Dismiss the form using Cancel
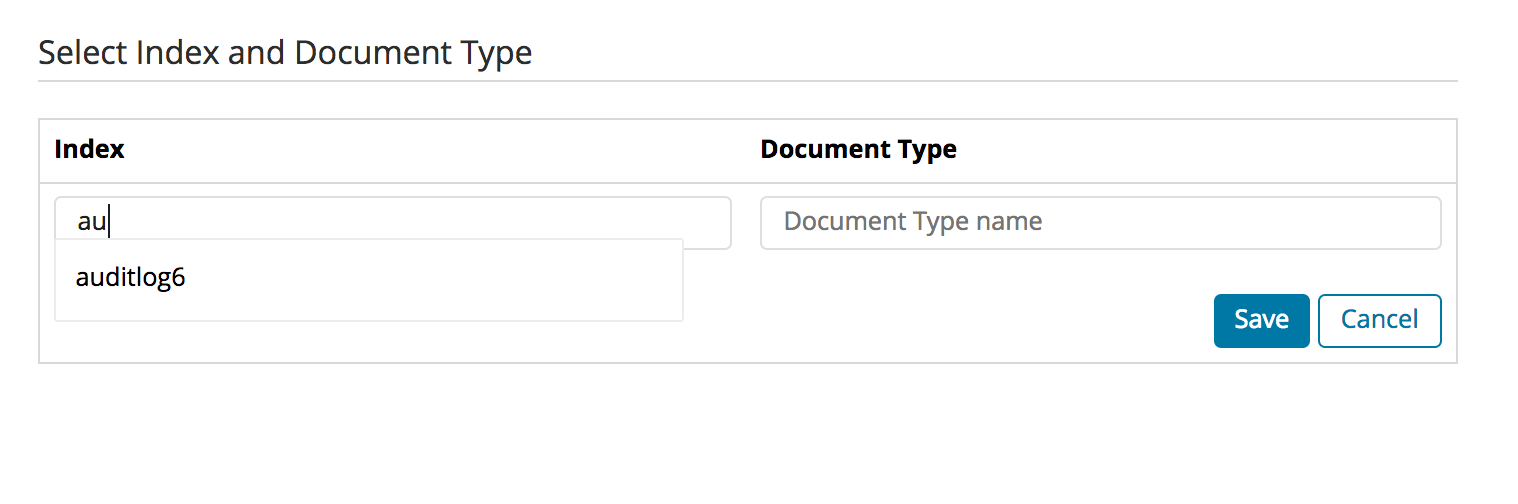 (x=1379, y=320)
